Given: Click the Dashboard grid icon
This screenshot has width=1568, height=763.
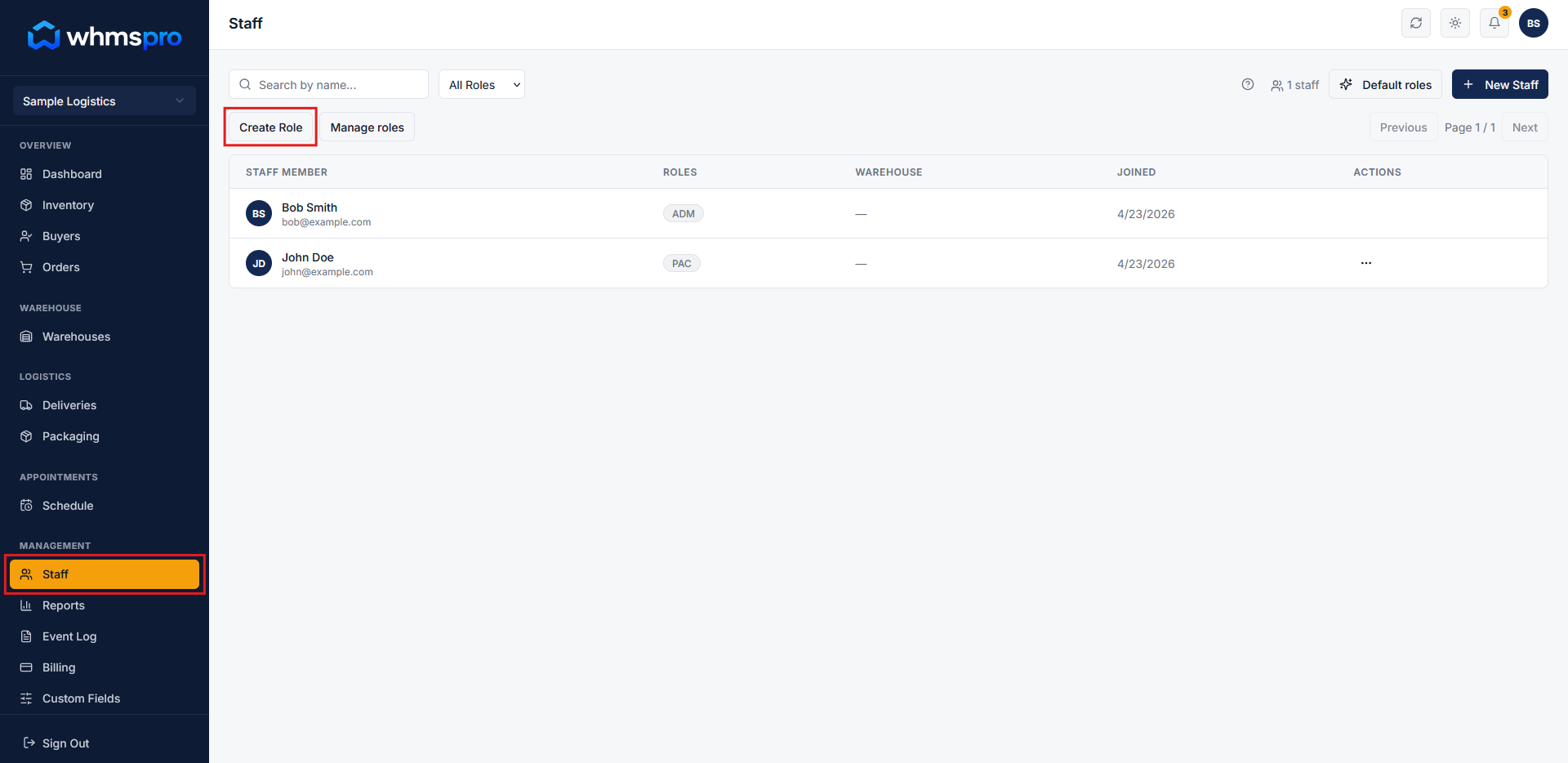Looking at the screenshot, I should [26, 174].
